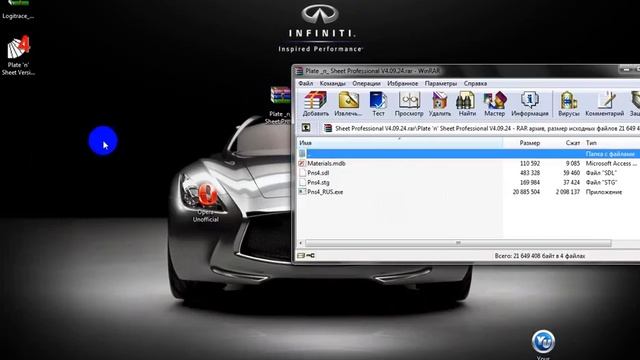
Task: Select Materials.mdb file icon
Action: (x=302, y=163)
